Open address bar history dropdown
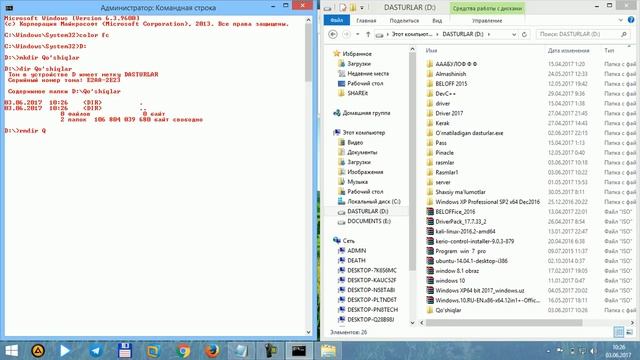 (x=514, y=34)
